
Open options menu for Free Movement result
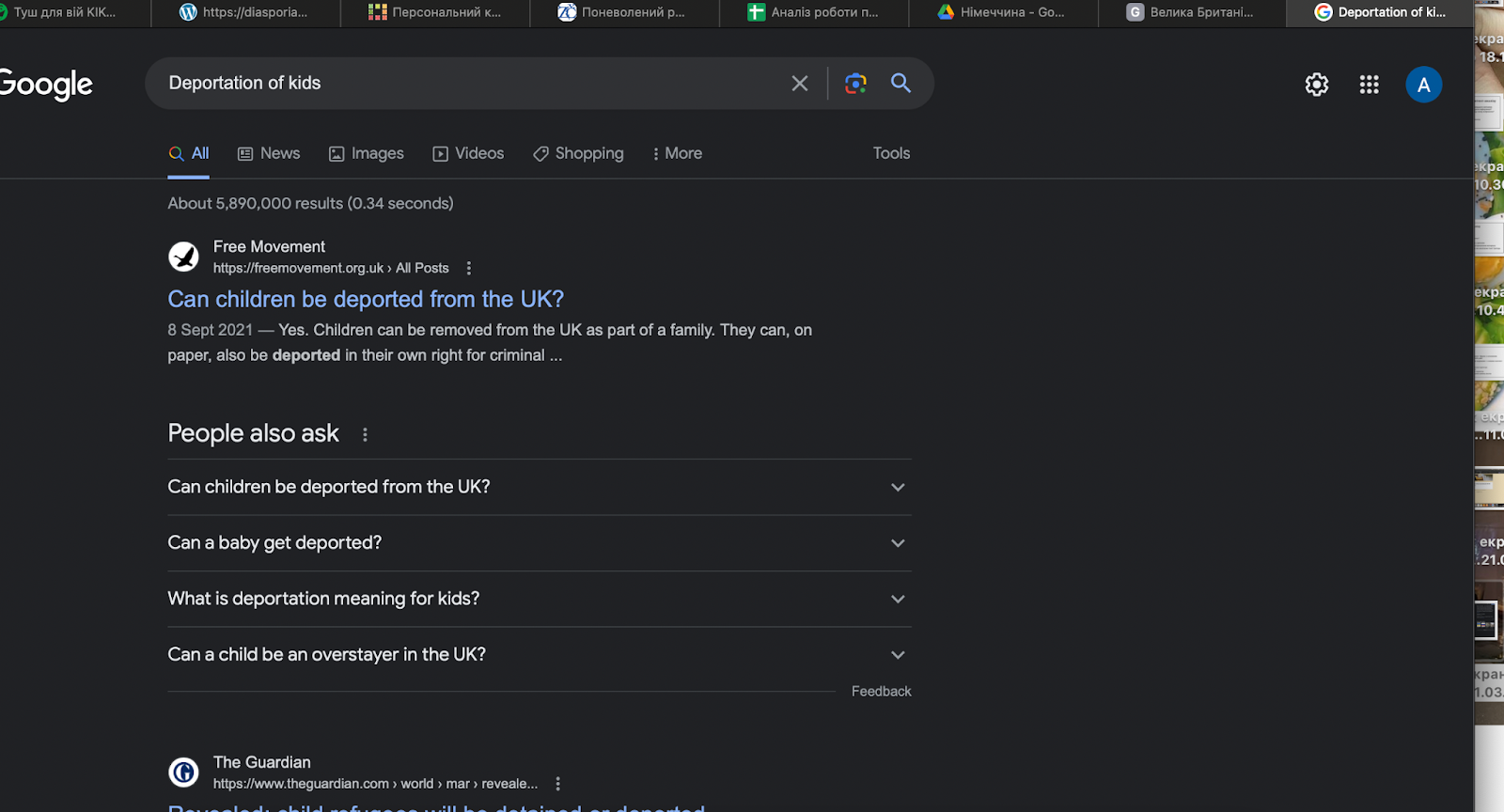pyautogui.click(x=469, y=269)
